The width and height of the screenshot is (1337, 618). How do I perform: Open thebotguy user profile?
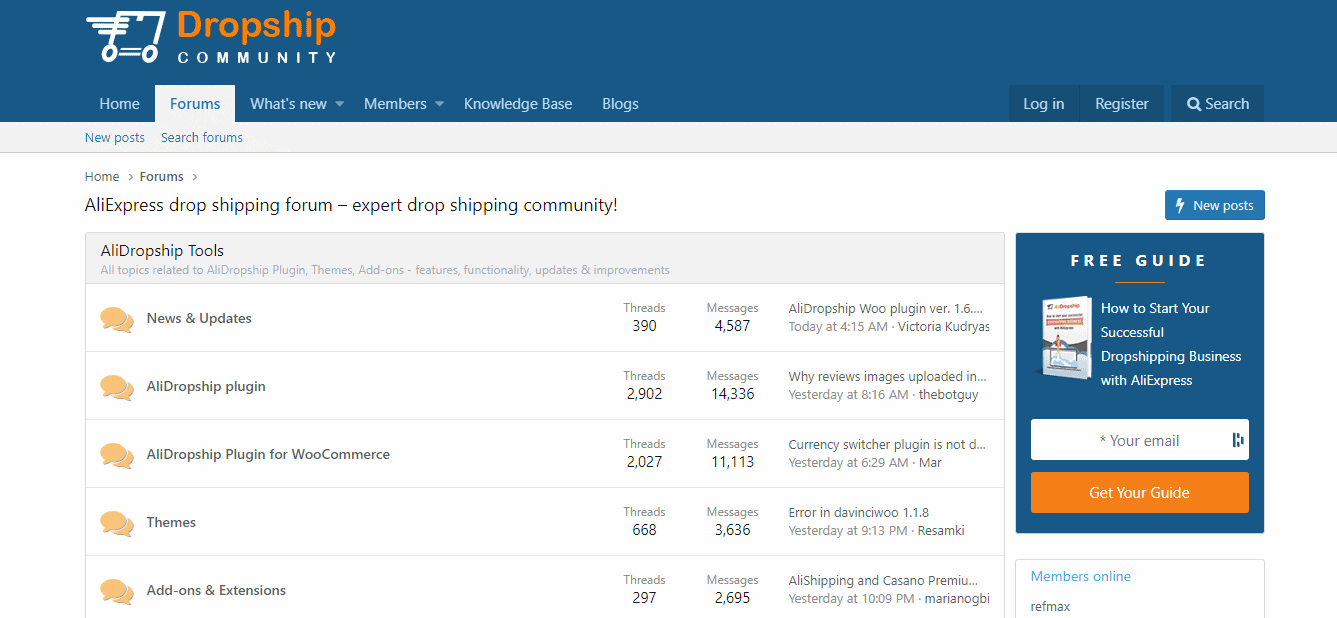[x=949, y=395]
